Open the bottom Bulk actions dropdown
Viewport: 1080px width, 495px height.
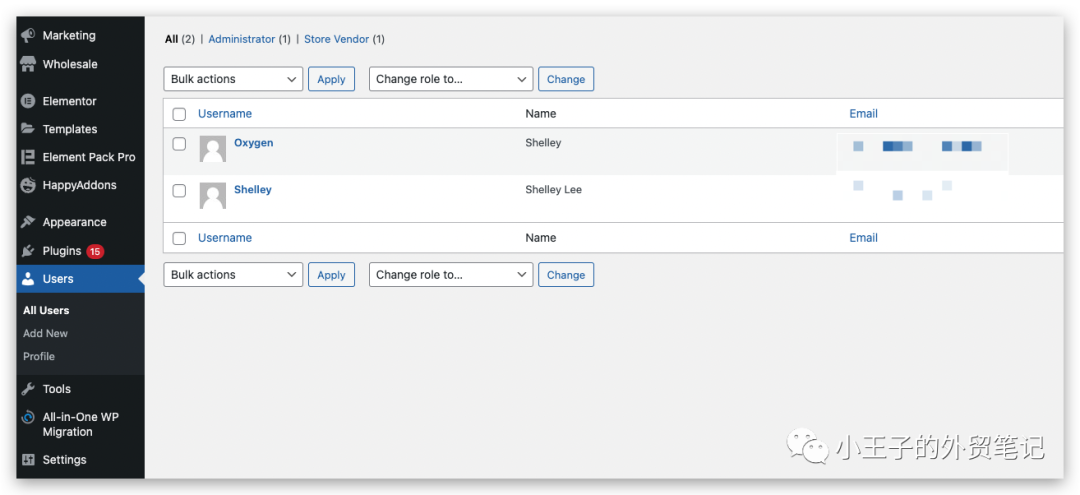coord(233,275)
